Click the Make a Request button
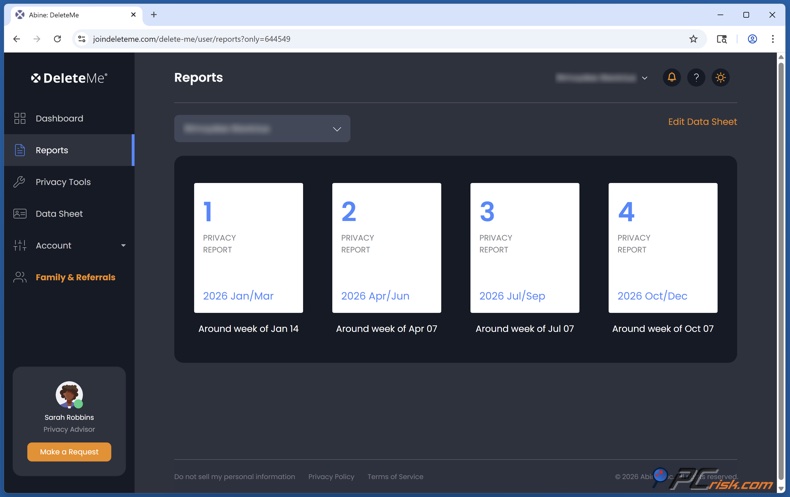790x497 pixels. click(x=69, y=452)
